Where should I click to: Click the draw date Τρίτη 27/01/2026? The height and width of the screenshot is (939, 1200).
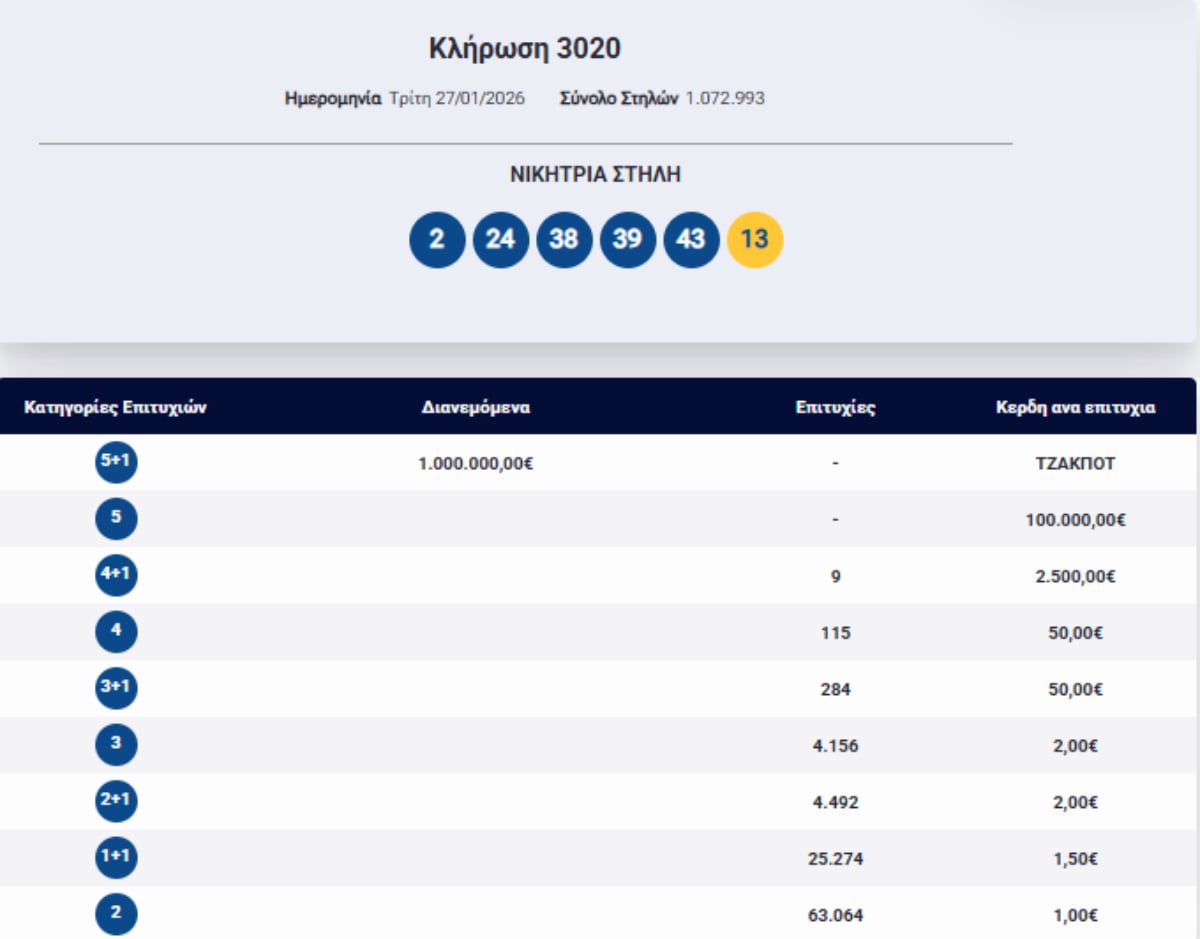457,99
